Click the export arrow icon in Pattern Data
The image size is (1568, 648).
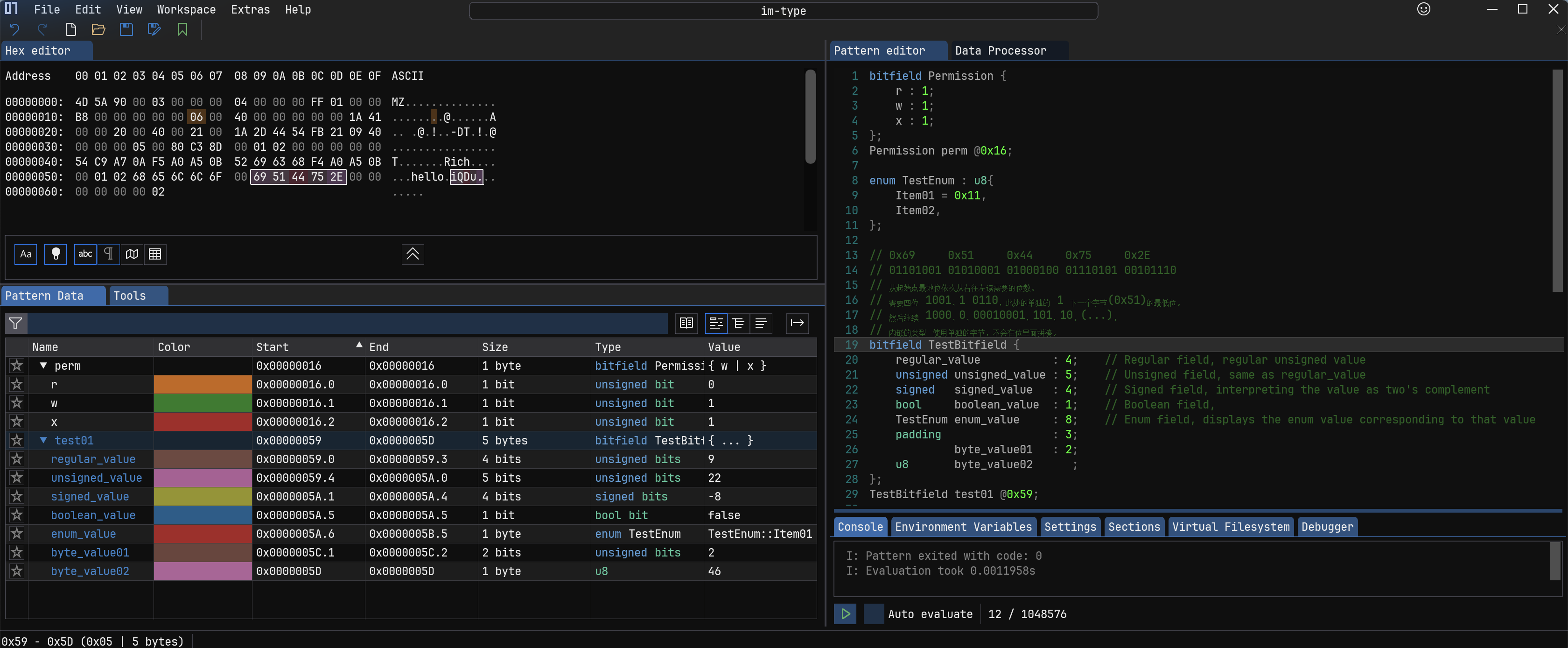(x=797, y=323)
